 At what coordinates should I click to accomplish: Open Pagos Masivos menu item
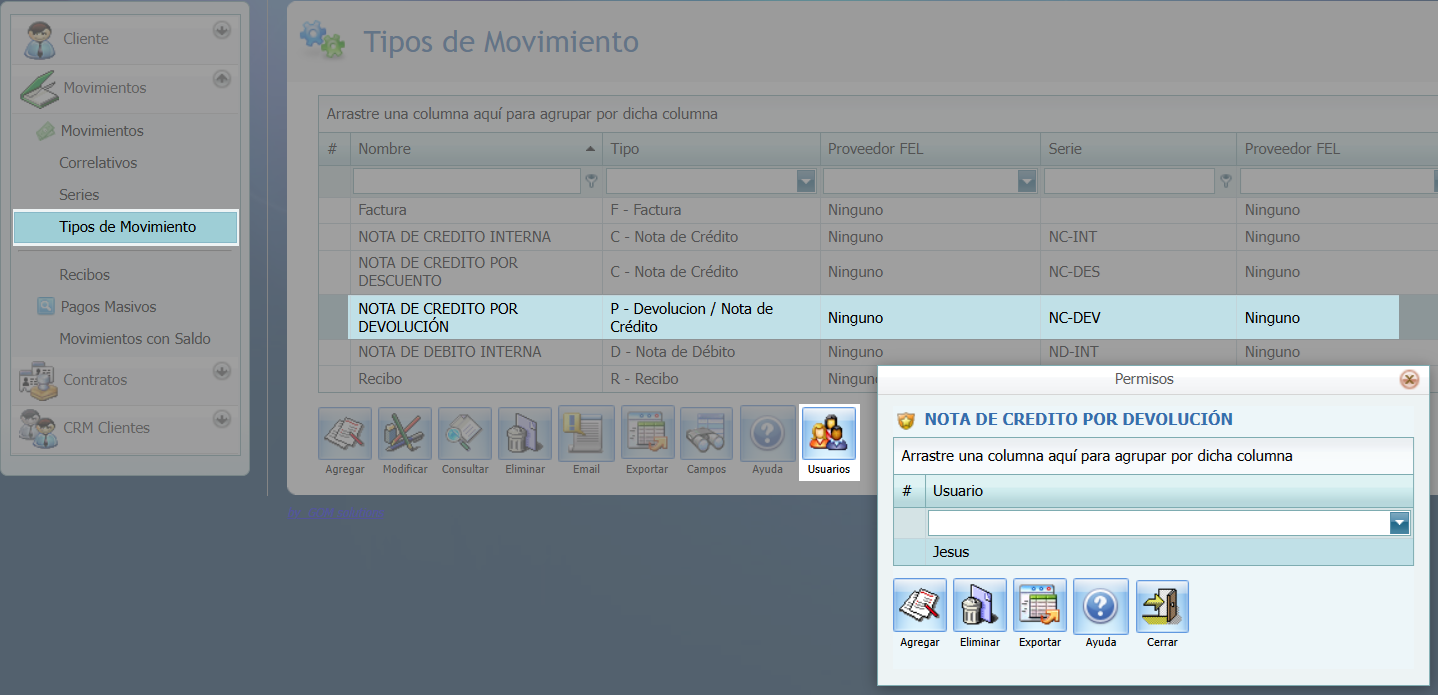[x=108, y=307]
